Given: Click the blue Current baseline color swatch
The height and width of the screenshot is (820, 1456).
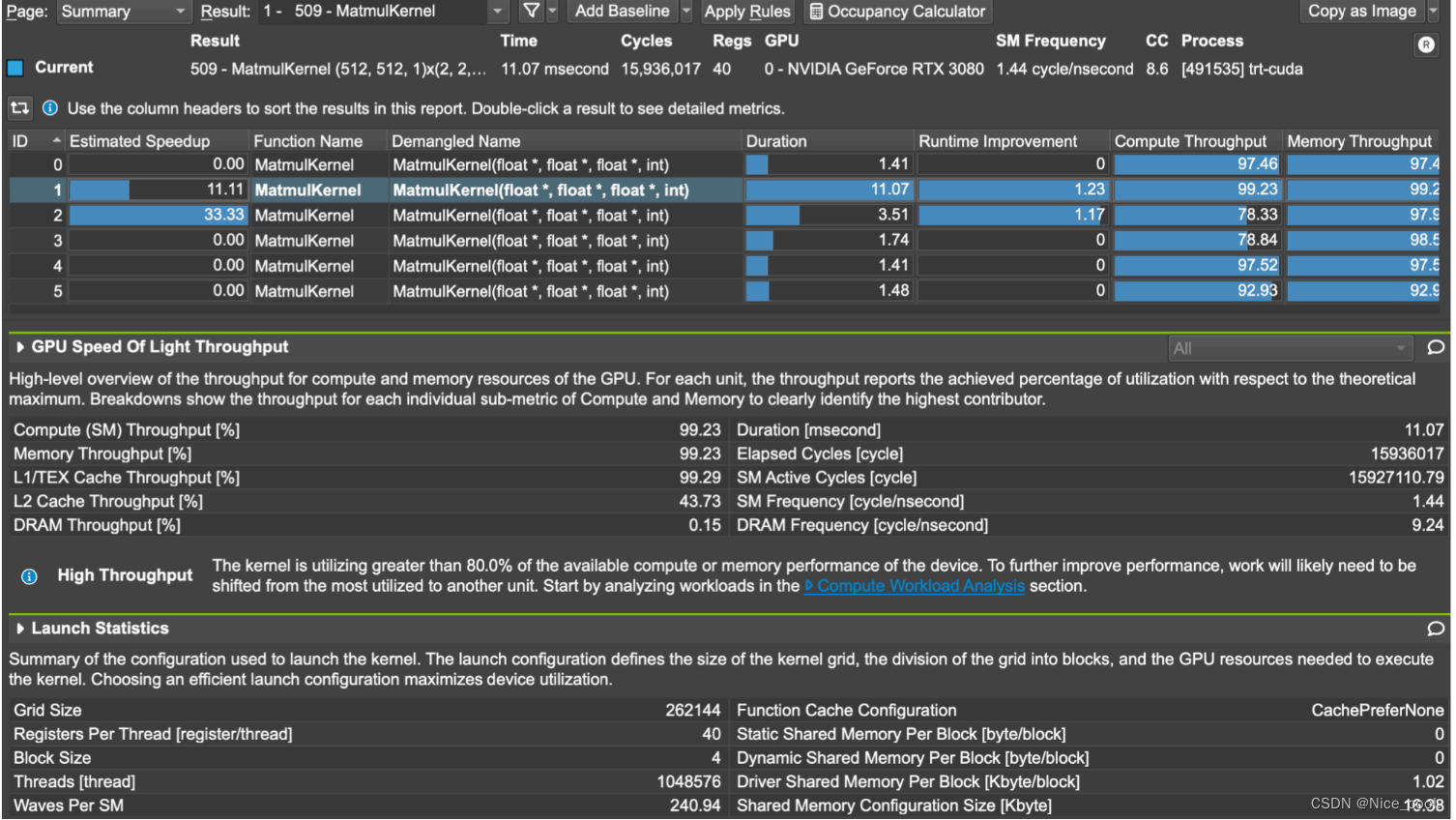Looking at the screenshot, I should pyautogui.click(x=15, y=68).
